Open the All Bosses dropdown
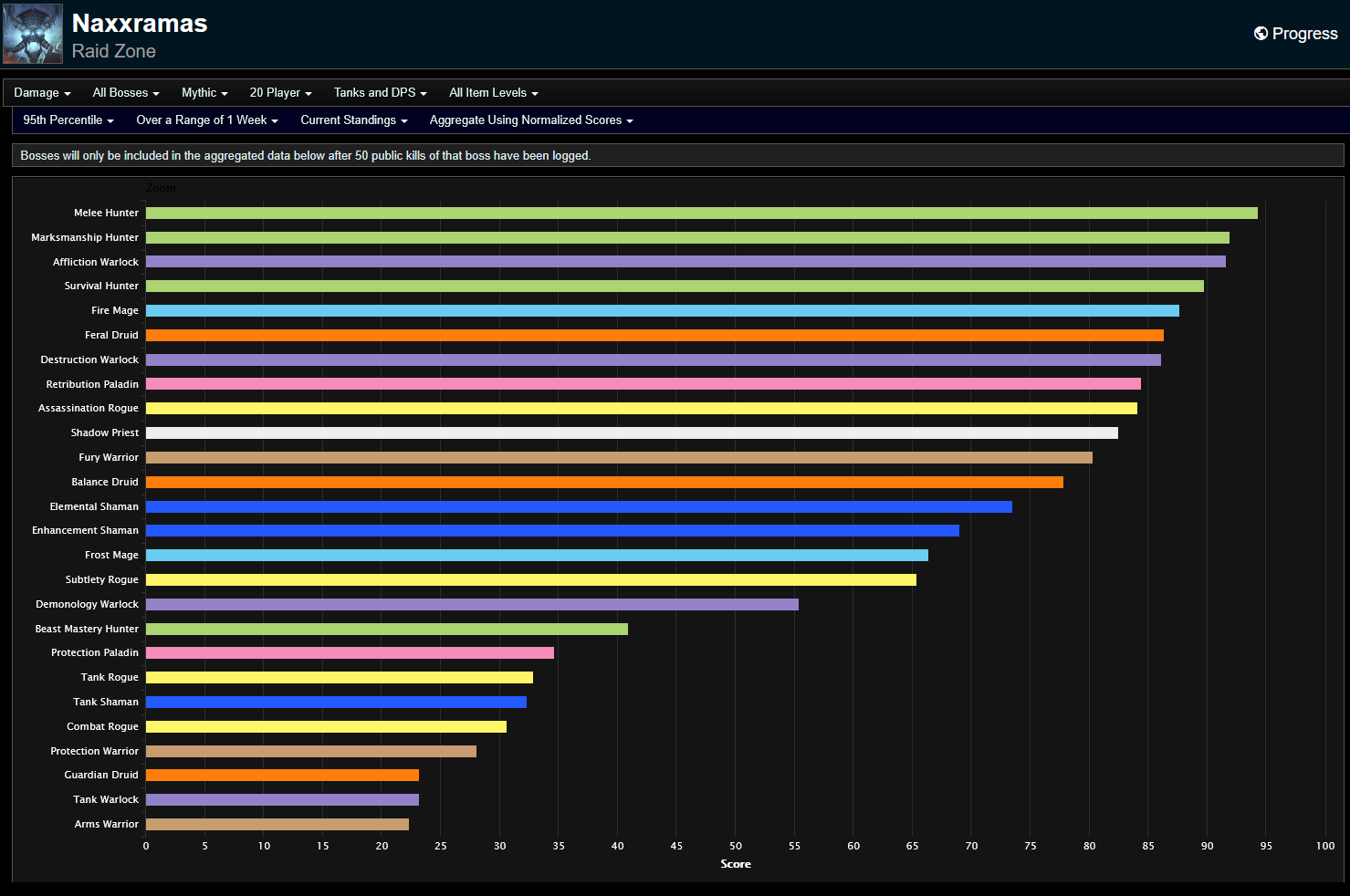The image size is (1350, 896). pos(125,92)
